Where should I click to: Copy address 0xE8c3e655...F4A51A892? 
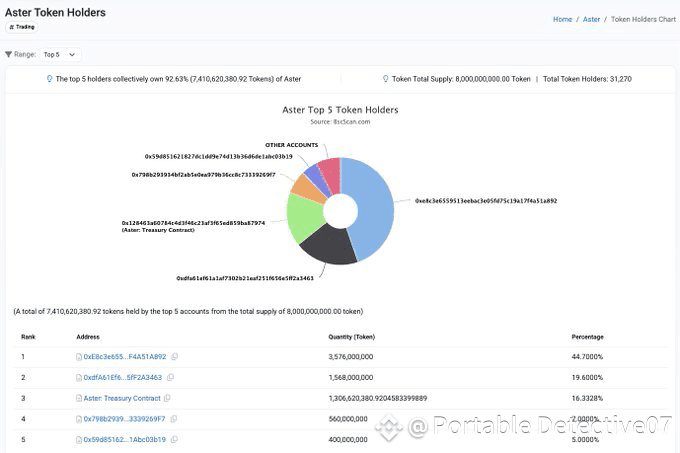(174, 356)
